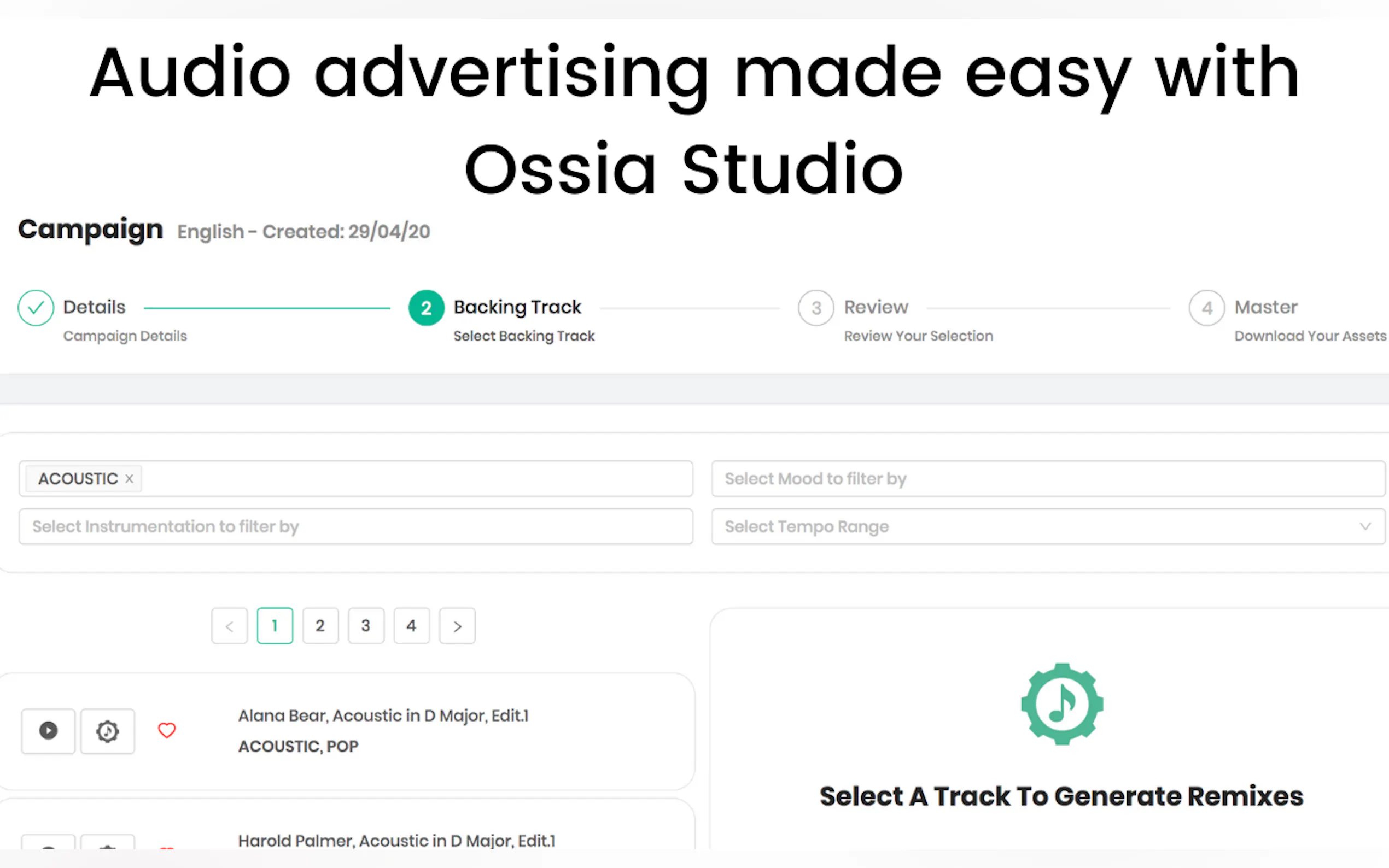Click the title 'Alana Bear, Acoustic in D Major, Edit.1'
The height and width of the screenshot is (868, 1389).
click(383, 716)
